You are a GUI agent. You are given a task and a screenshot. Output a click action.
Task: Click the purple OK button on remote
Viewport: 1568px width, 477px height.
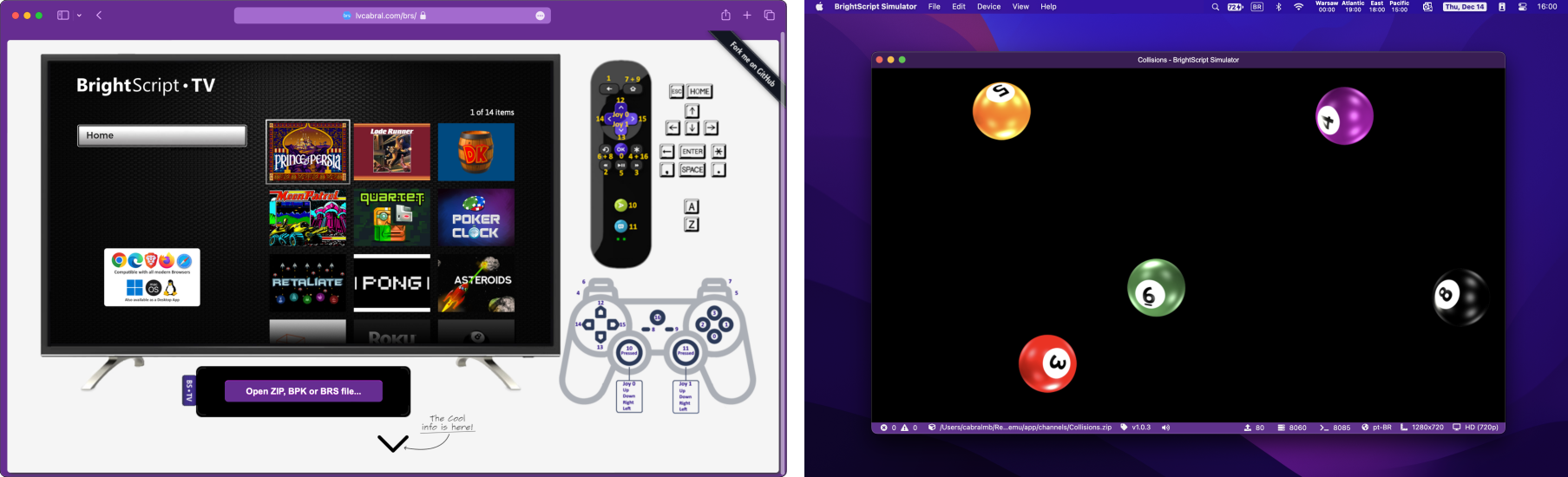[x=620, y=149]
